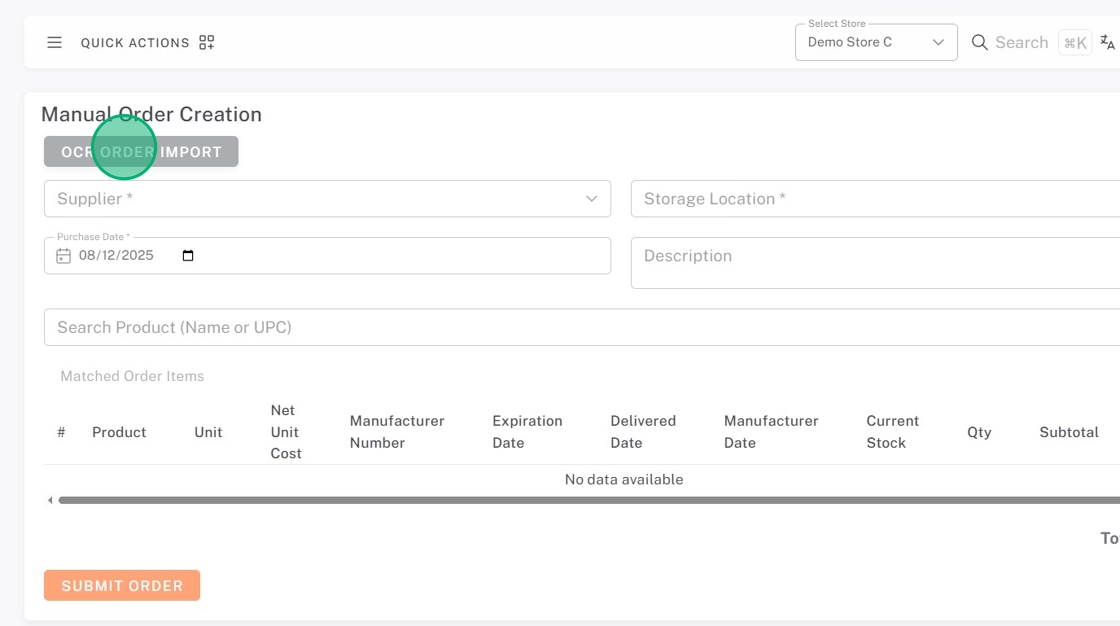Click the Quick Actions menu label

[x=135, y=43]
